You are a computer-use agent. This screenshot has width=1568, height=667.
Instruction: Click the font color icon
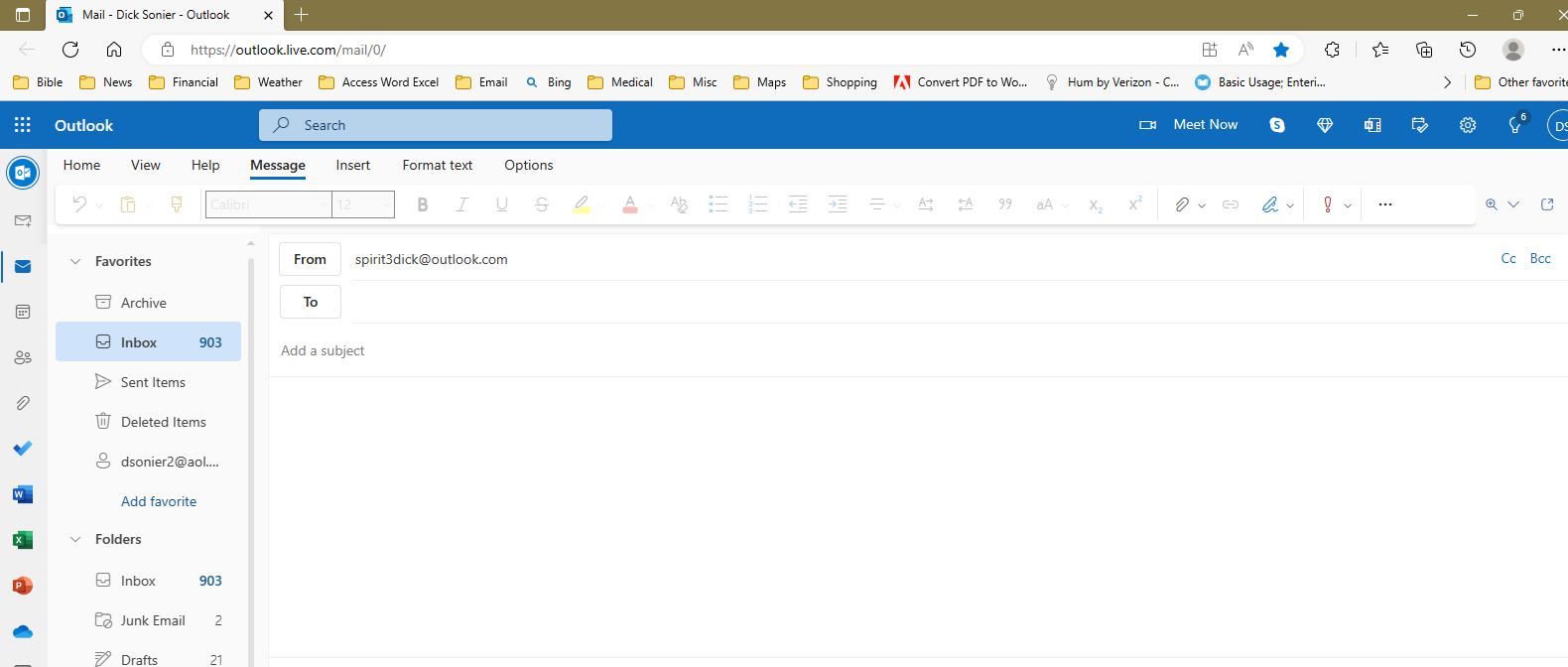click(x=630, y=204)
